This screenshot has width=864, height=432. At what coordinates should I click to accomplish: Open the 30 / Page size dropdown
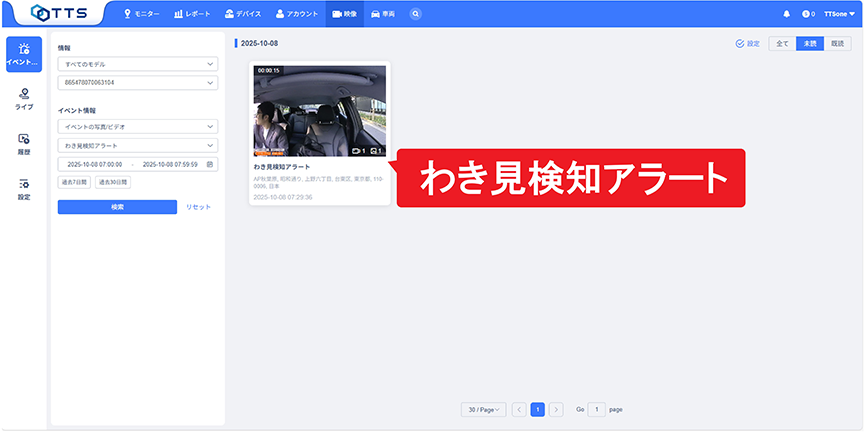(x=483, y=410)
